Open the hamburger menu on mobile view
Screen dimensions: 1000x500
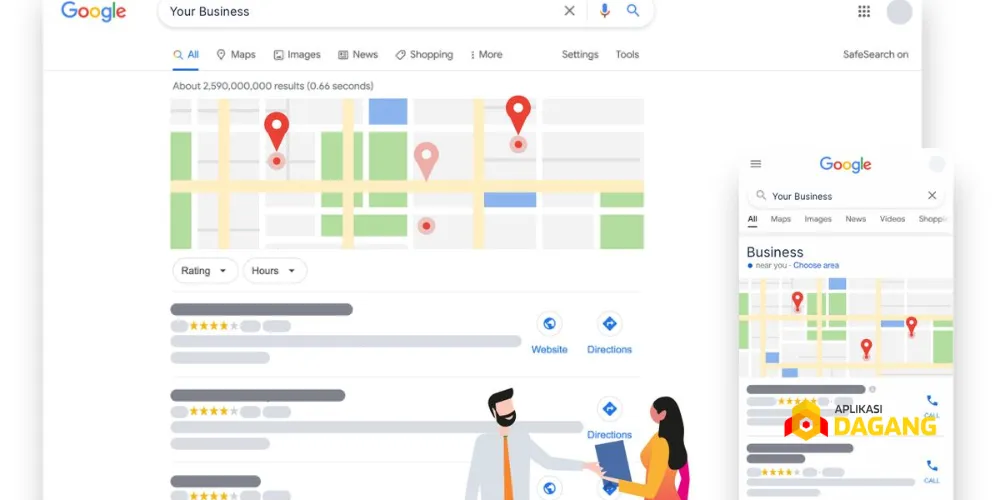756,164
